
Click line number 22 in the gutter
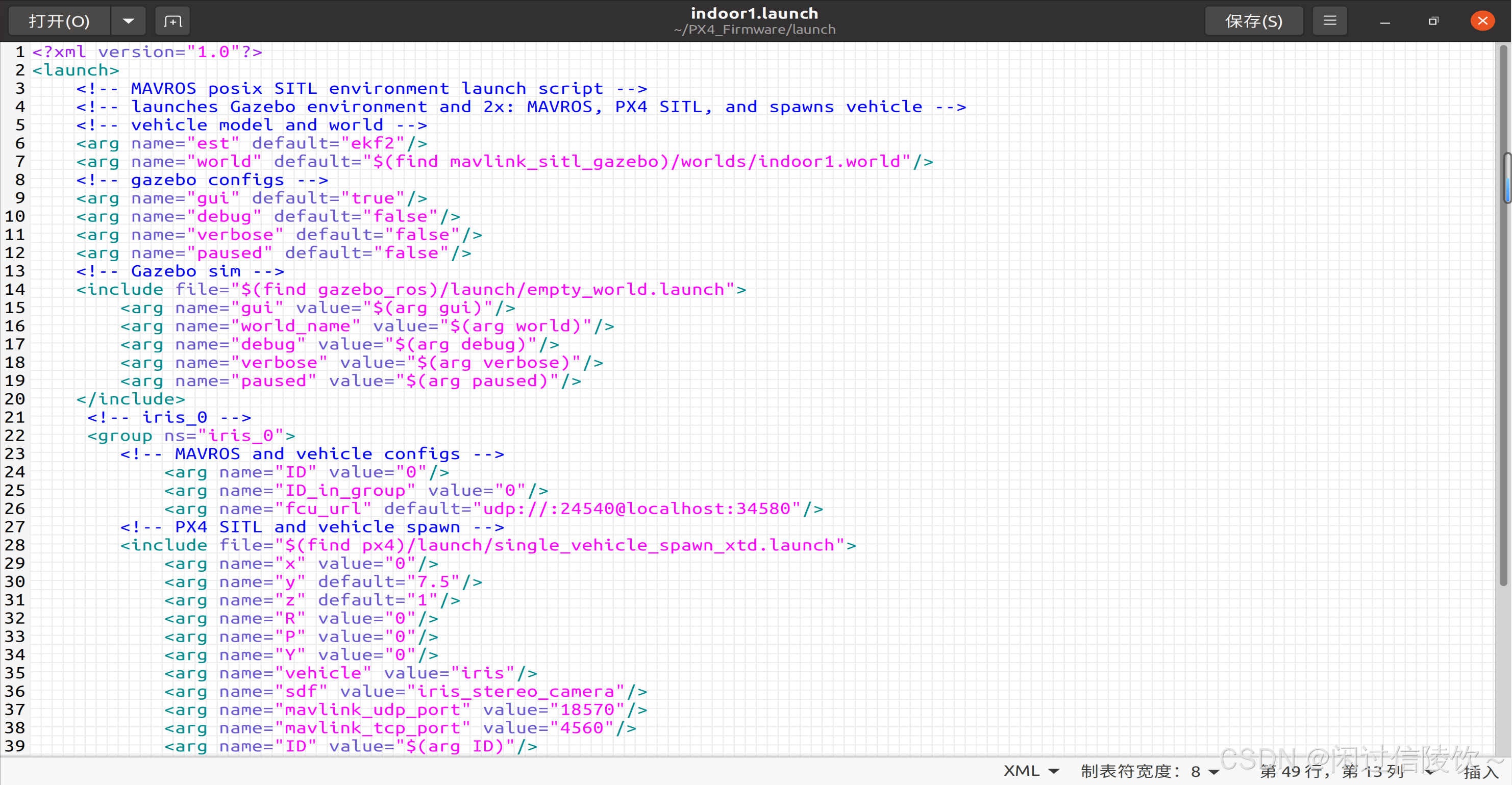point(15,435)
